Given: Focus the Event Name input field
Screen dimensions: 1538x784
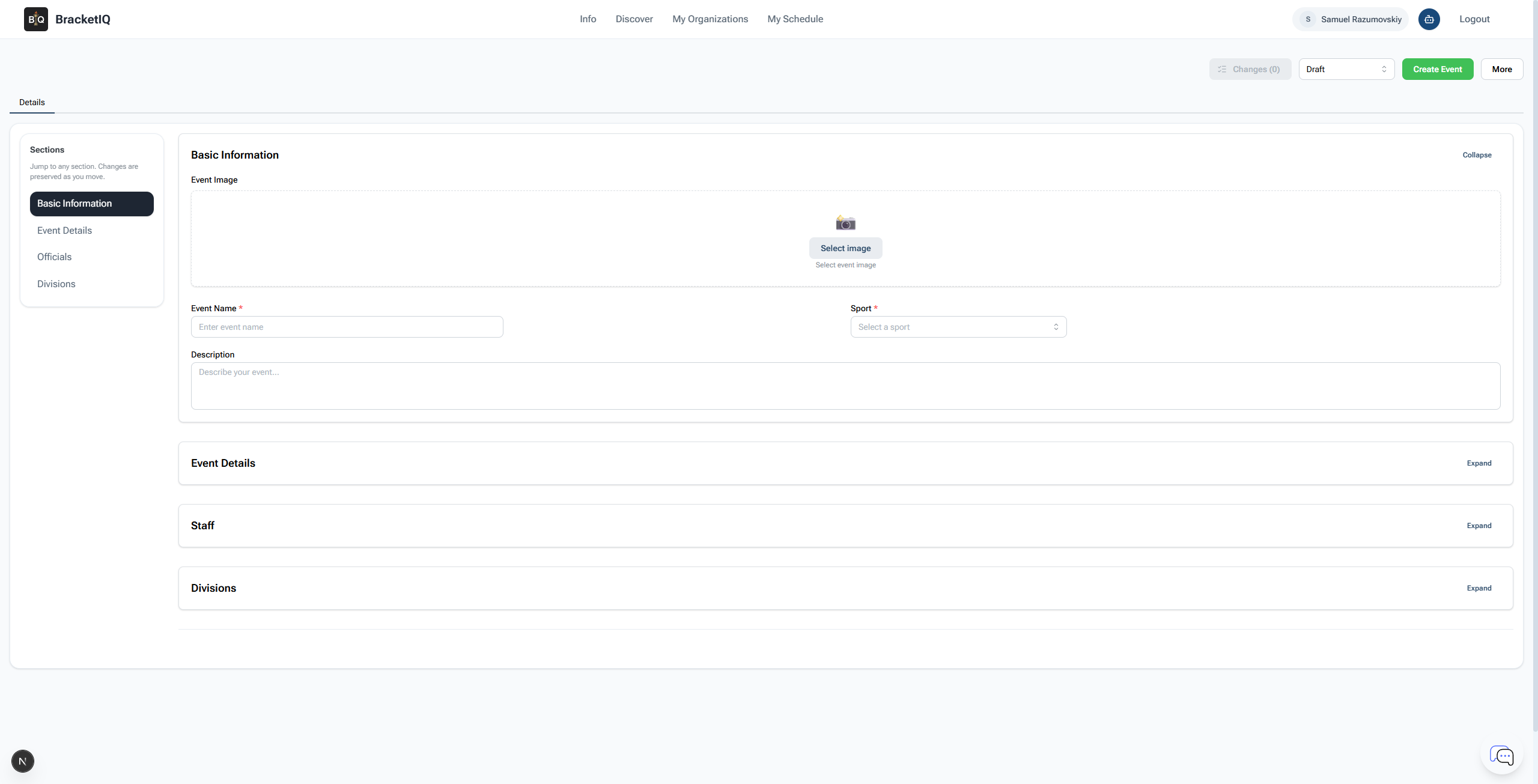Looking at the screenshot, I should (x=347, y=327).
